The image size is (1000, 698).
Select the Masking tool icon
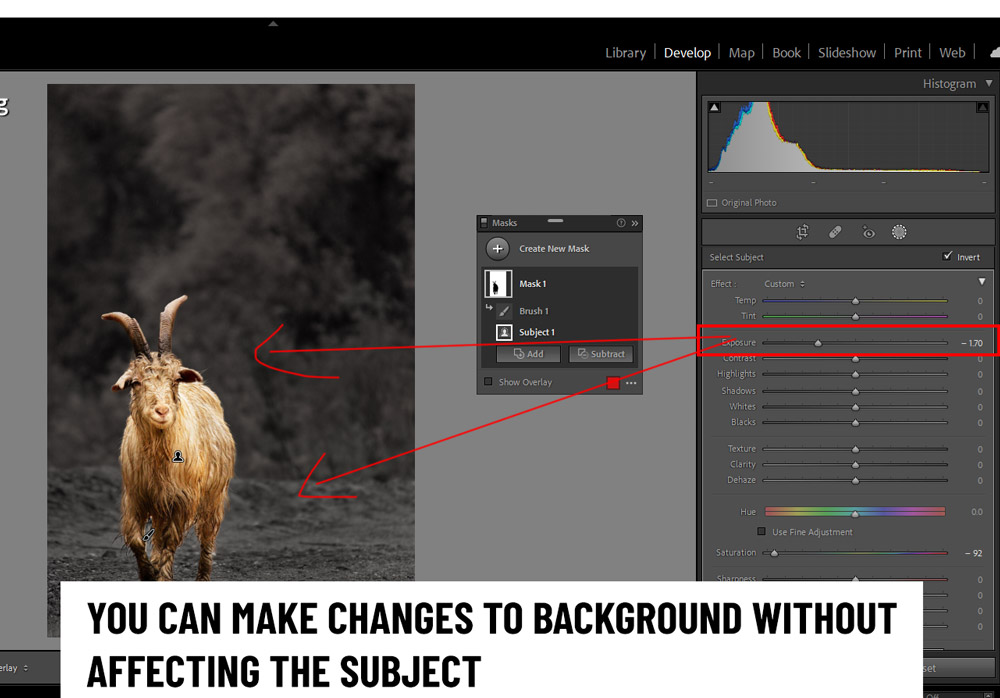tap(899, 232)
